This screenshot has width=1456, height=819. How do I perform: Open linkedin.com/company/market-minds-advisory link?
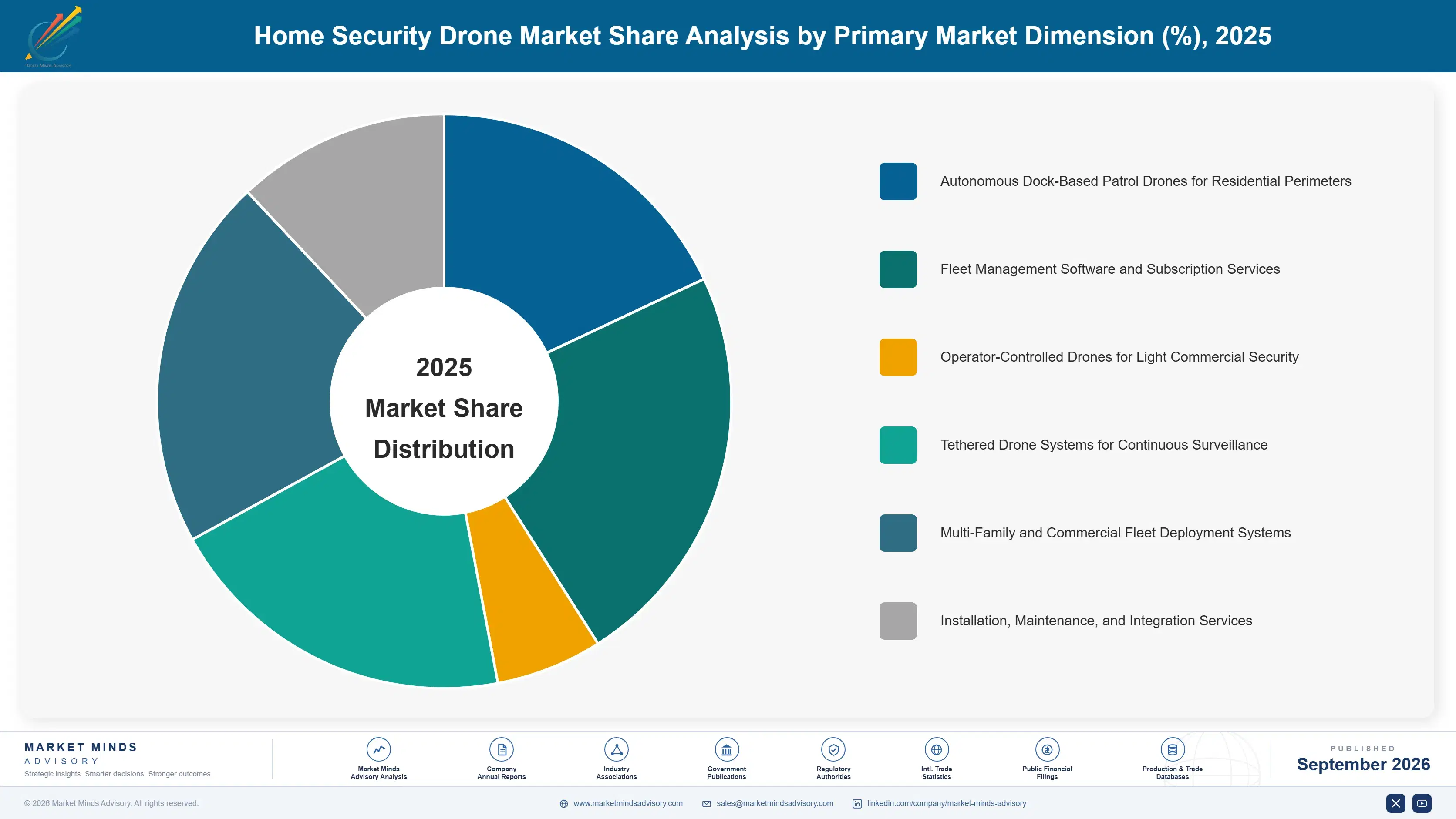pos(947,803)
